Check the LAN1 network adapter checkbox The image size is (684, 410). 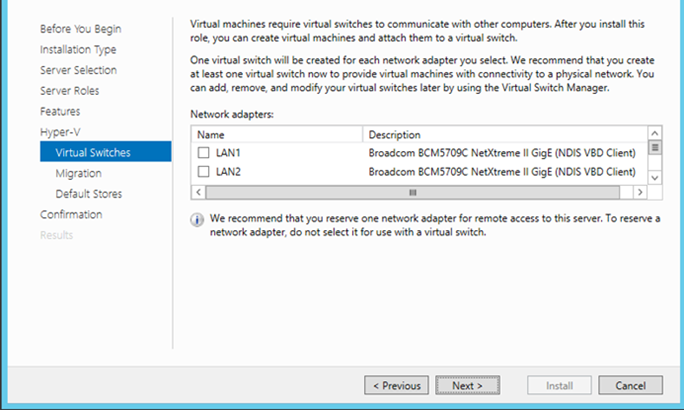coord(203,153)
